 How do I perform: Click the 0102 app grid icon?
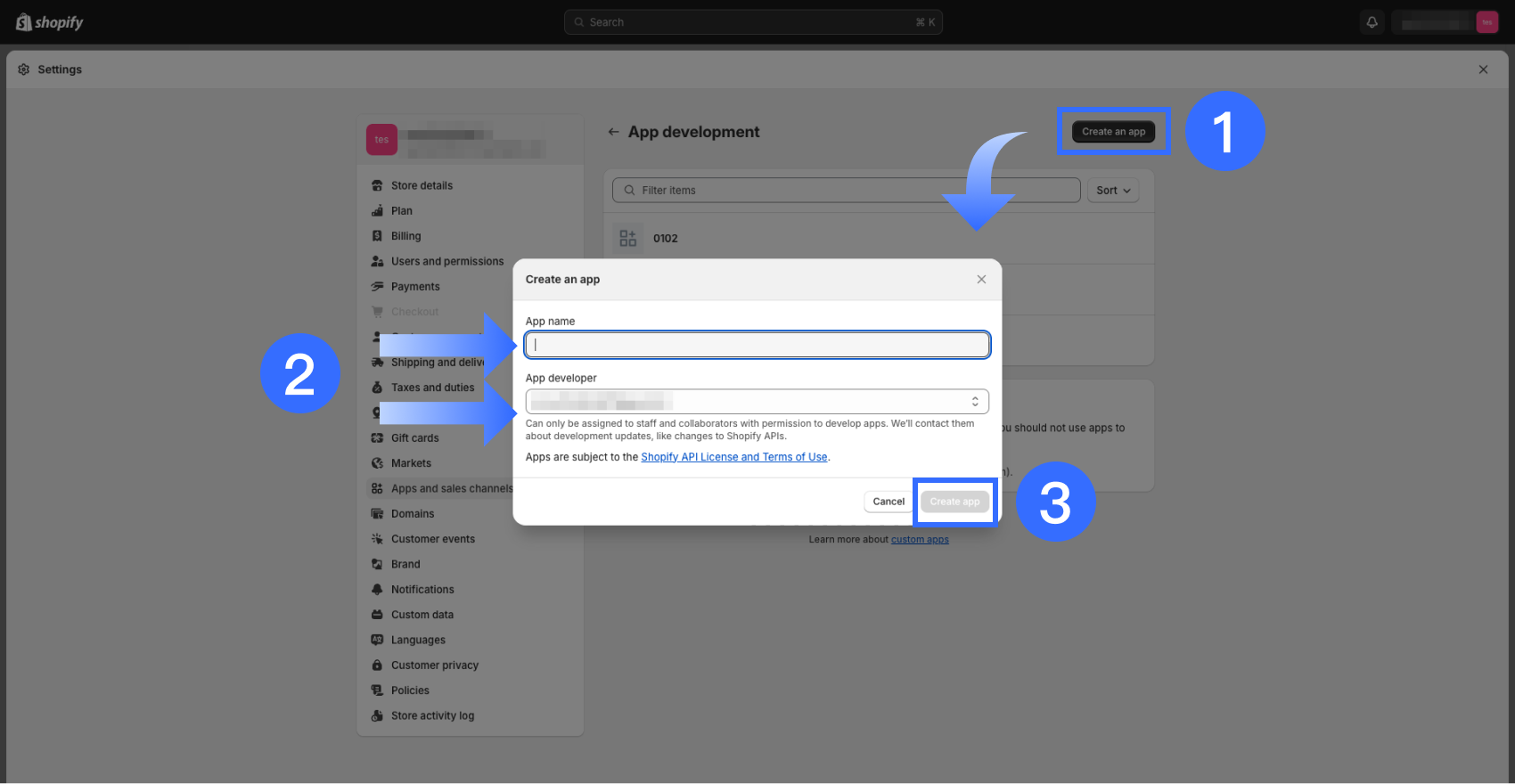pyautogui.click(x=628, y=239)
